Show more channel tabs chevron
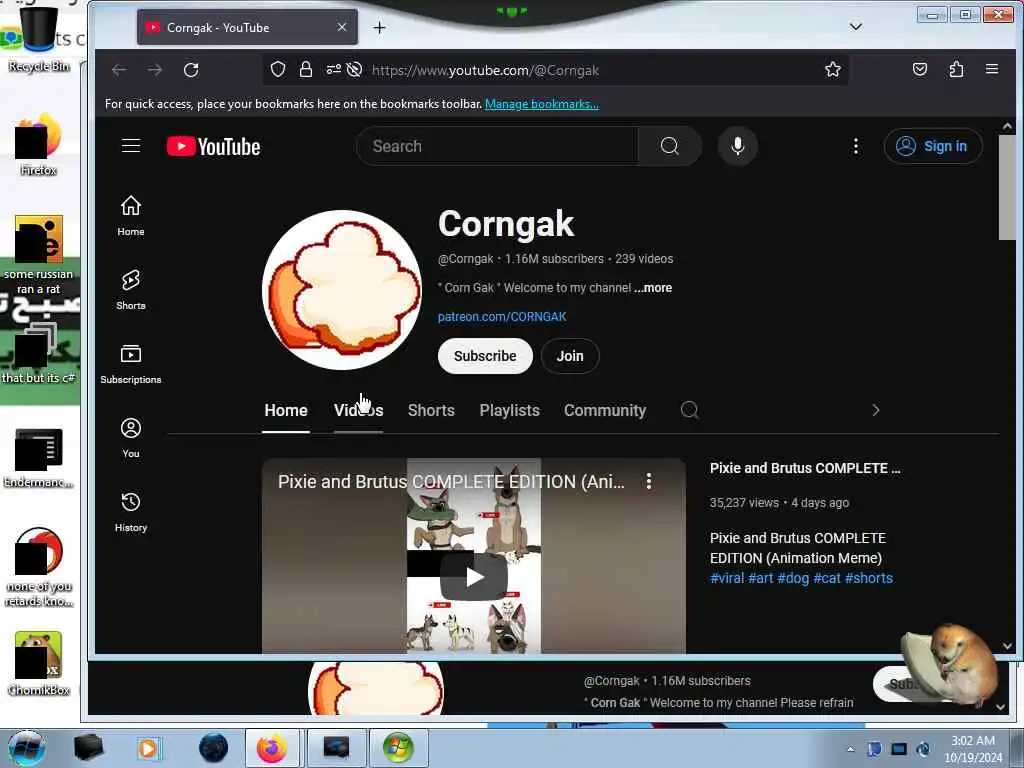Viewport: 1024px width, 768px height. [x=876, y=410]
